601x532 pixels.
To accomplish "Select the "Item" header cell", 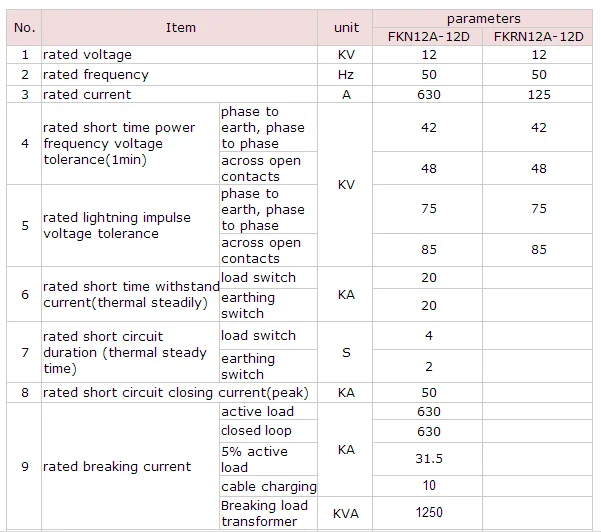I will coord(180,28).
